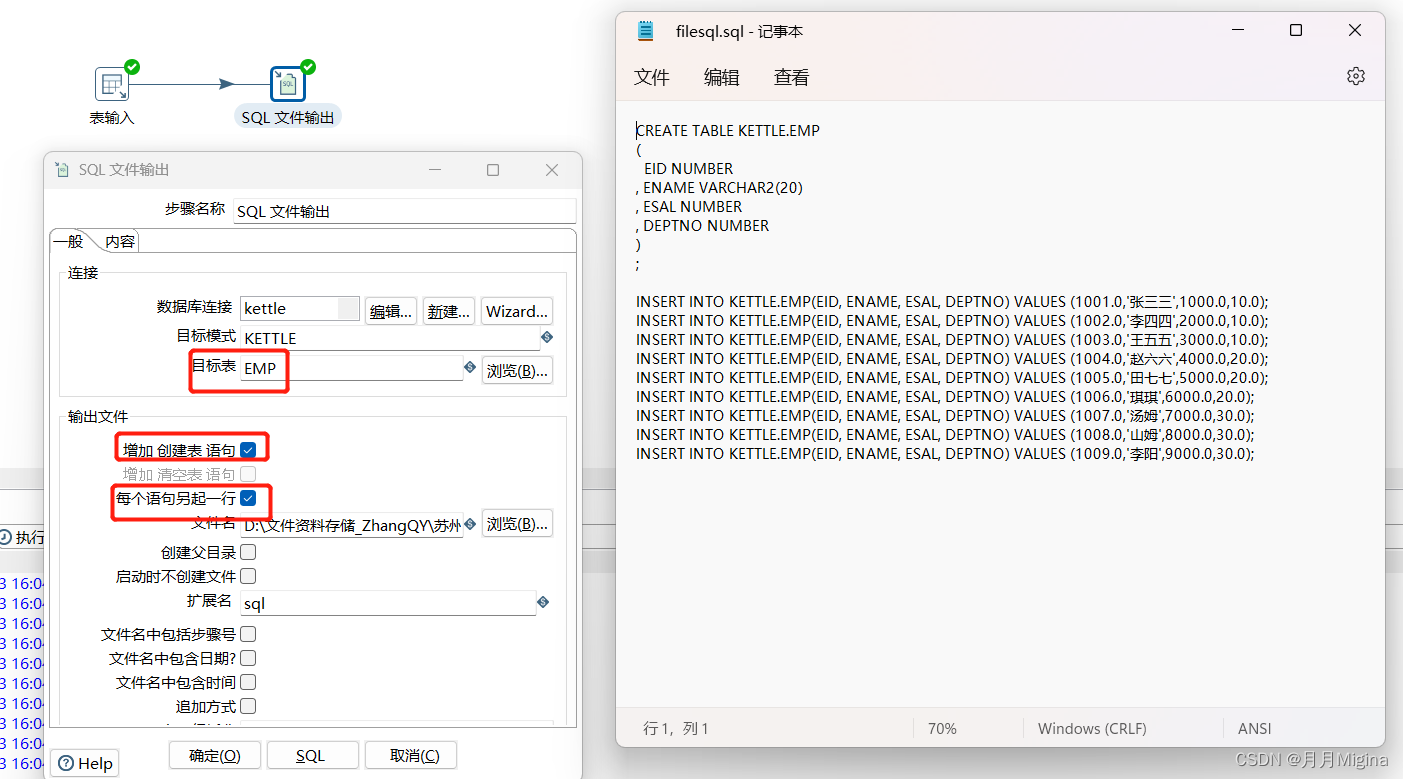Open Notepad 编辑 menu

coord(721,77)
